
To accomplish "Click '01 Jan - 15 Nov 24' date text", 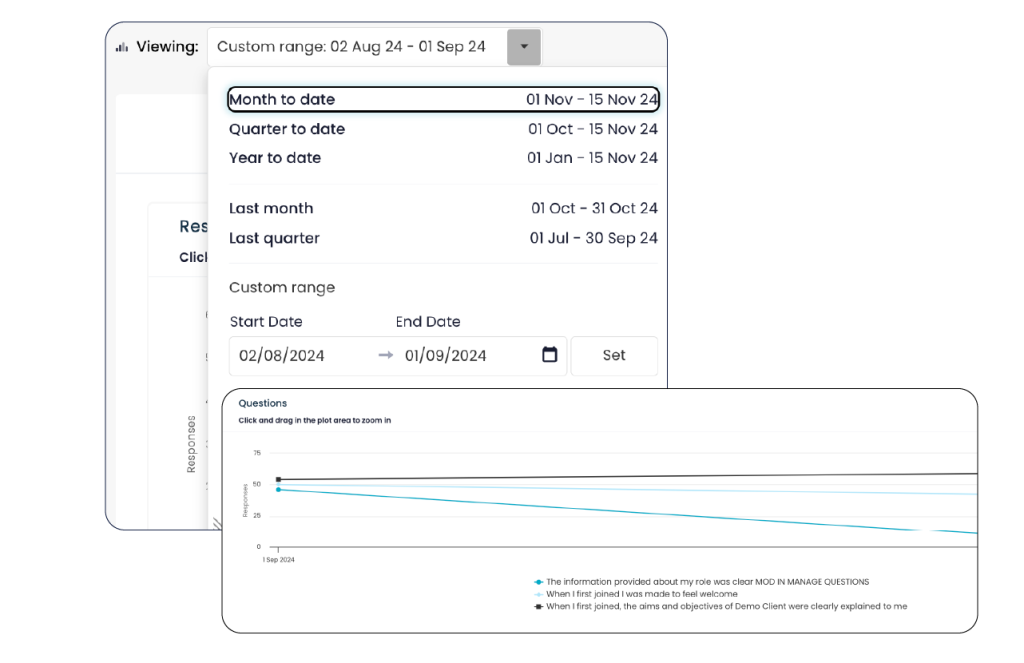I will point(592,158).
